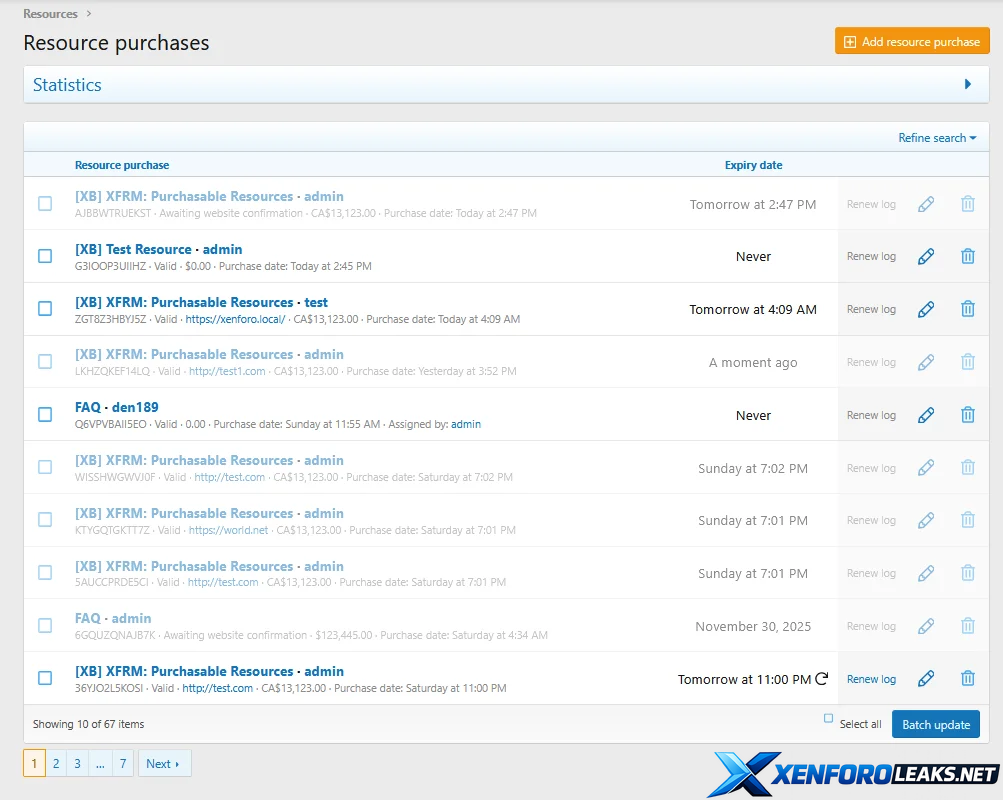Click the renew icon beside Tomorrow 11:00 PM
This screenshot has height=800, width=1003.
tap(822, 679)
